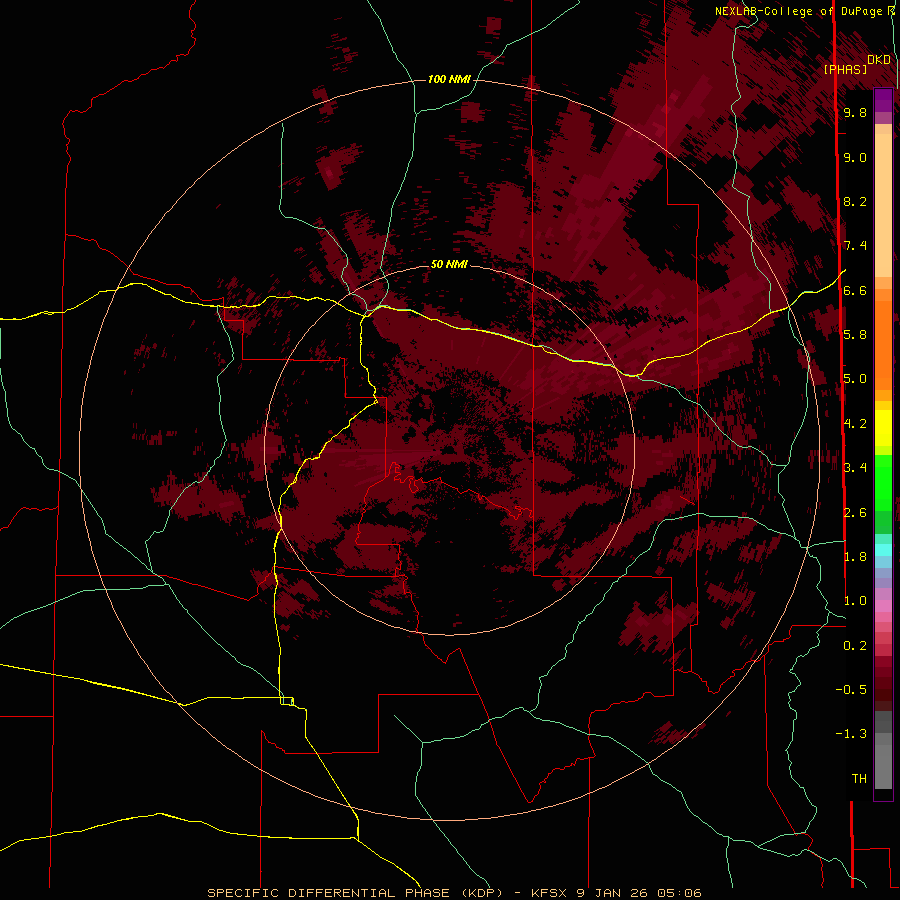Image resolution: width=900 pixels, height=900 pixels.
Task: Select the 9.0 value on color scale
Action: pyautogui.click(x=855, y=157)
